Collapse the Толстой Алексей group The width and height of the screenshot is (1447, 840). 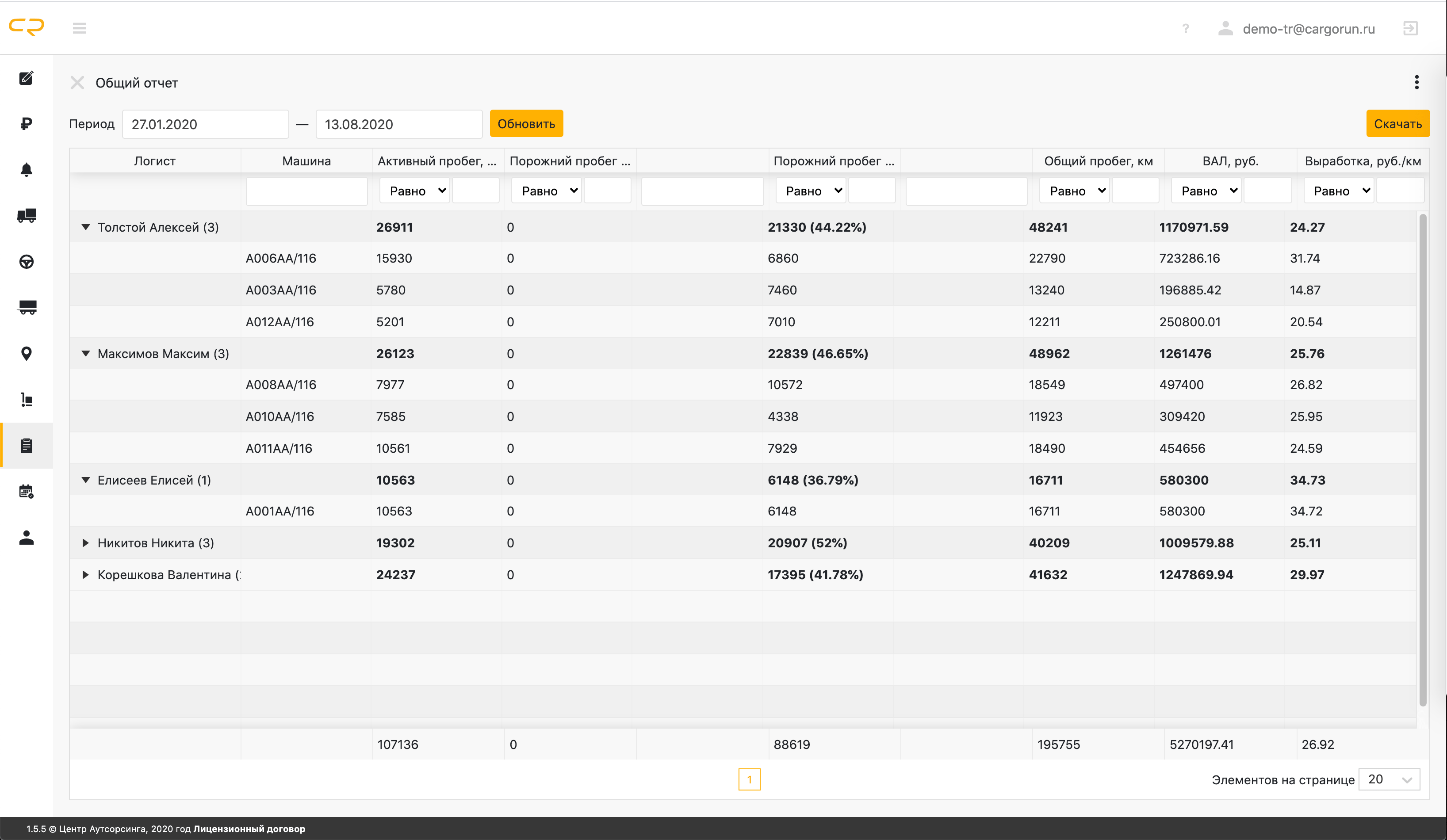(x=85, y=227)
